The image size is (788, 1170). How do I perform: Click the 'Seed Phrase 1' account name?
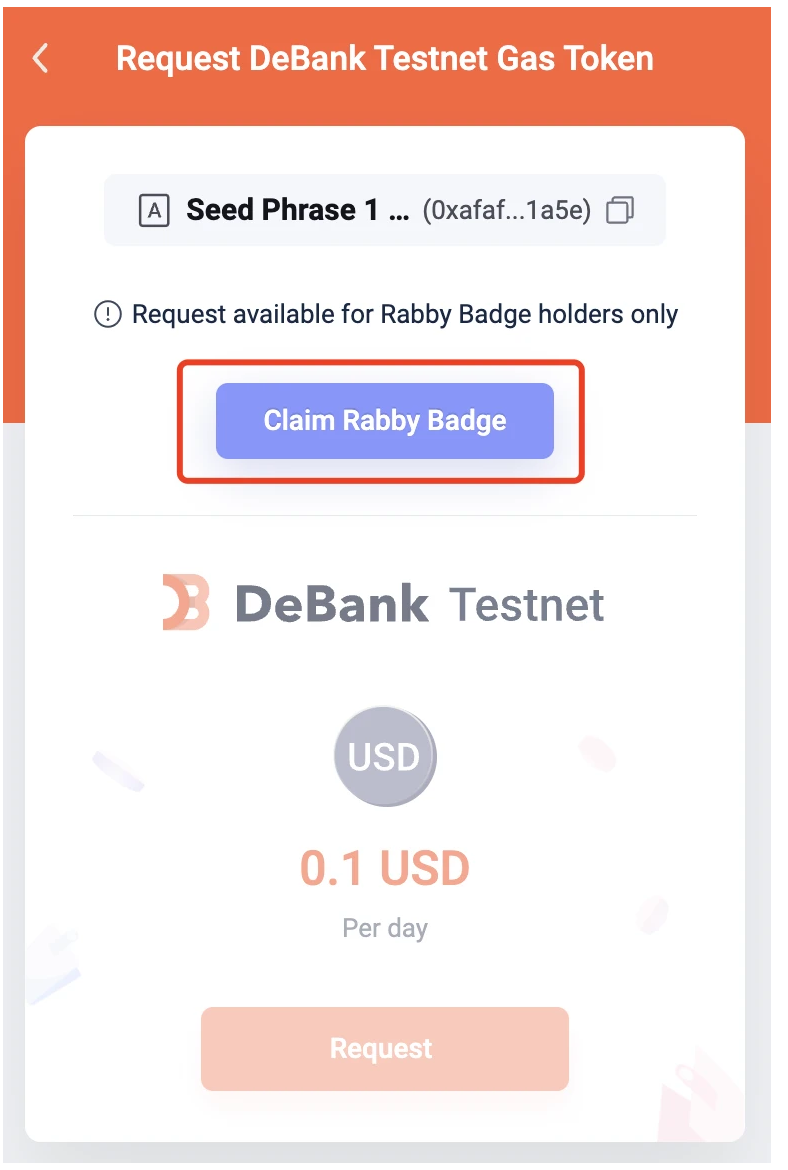pos(282,210)
